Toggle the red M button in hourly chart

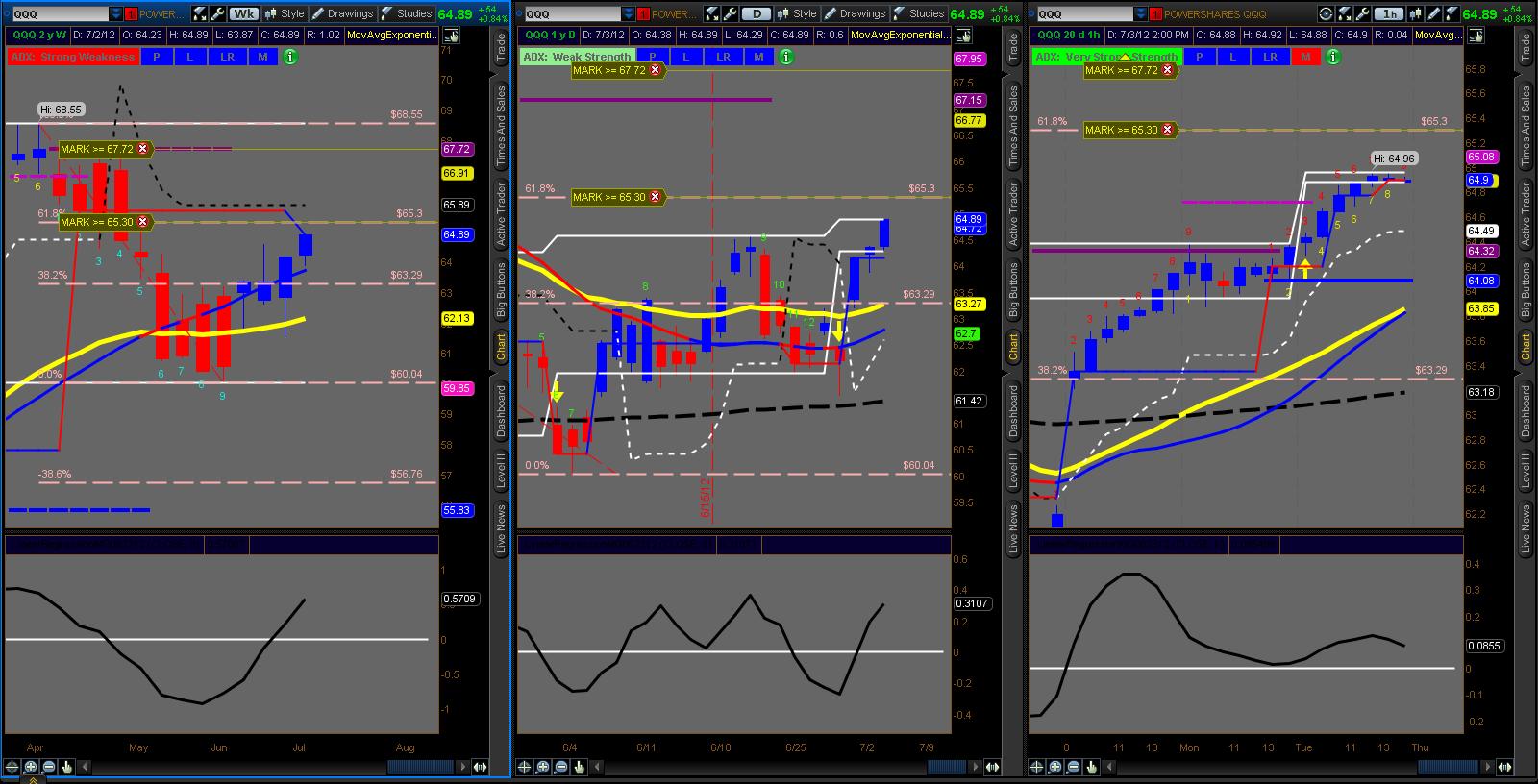[1306, 57]
